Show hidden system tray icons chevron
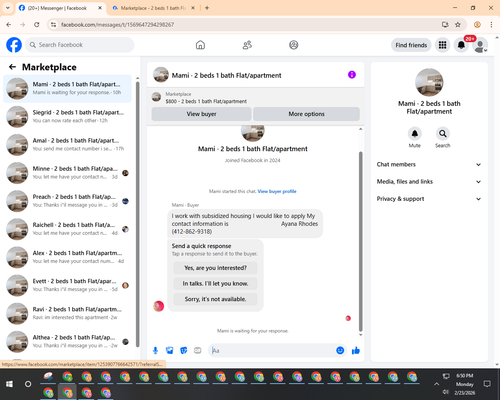500x400 pixels. (x=436, y=384)
